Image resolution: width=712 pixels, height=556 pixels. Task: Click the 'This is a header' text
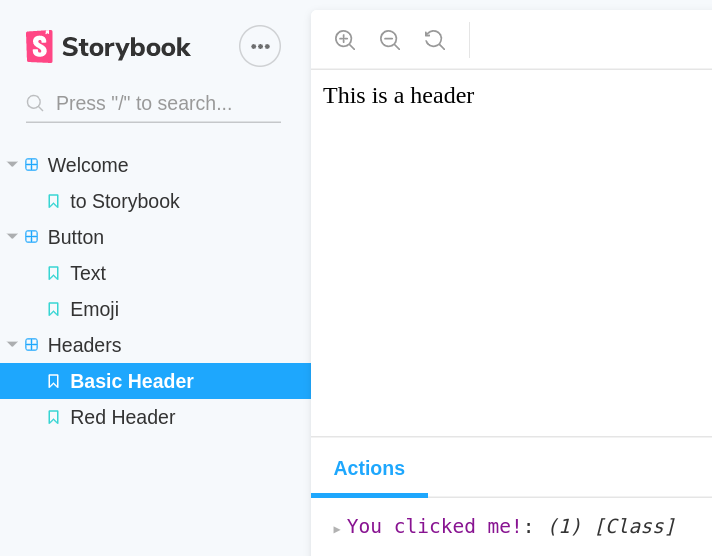[398, 96]
